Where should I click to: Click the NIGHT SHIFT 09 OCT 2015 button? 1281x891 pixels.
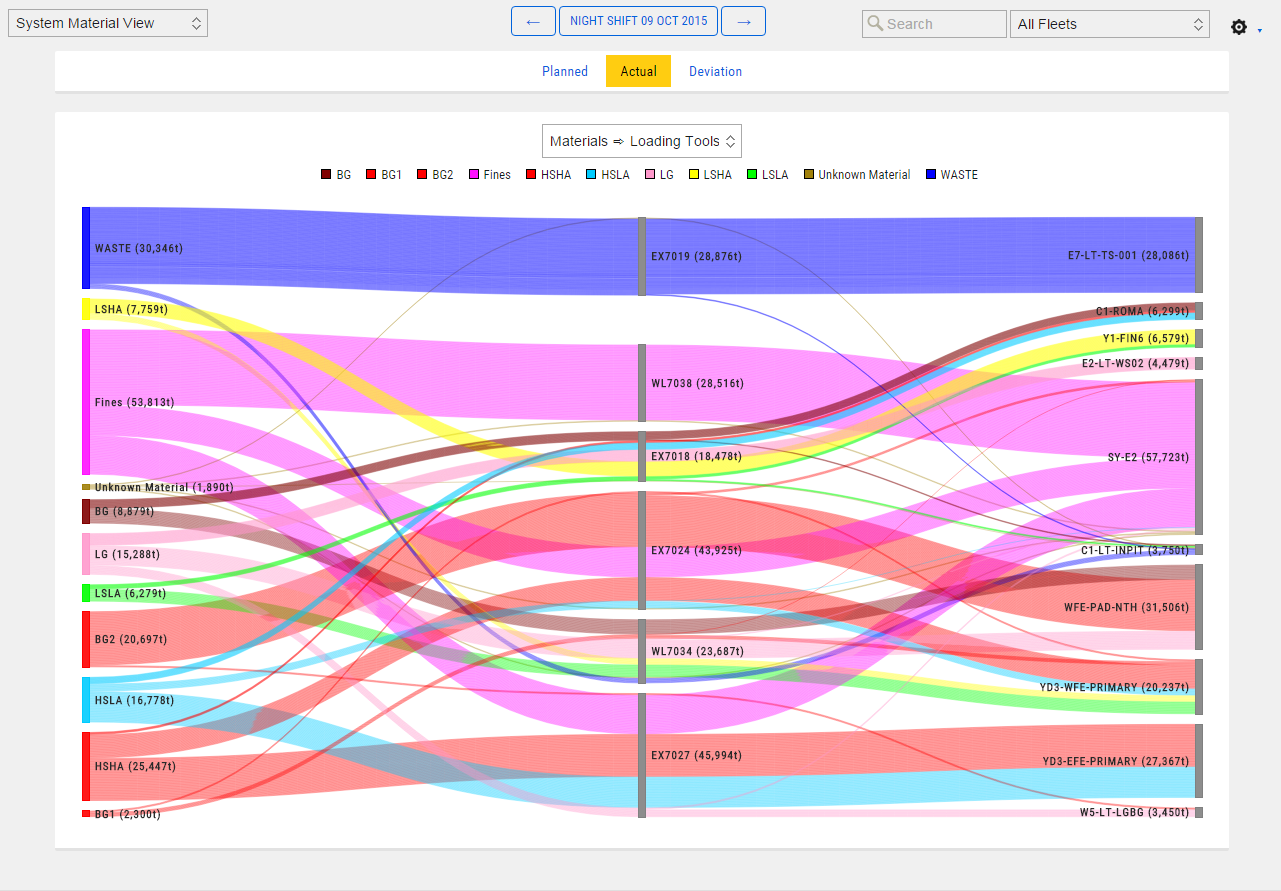click(x=638, y=20)
